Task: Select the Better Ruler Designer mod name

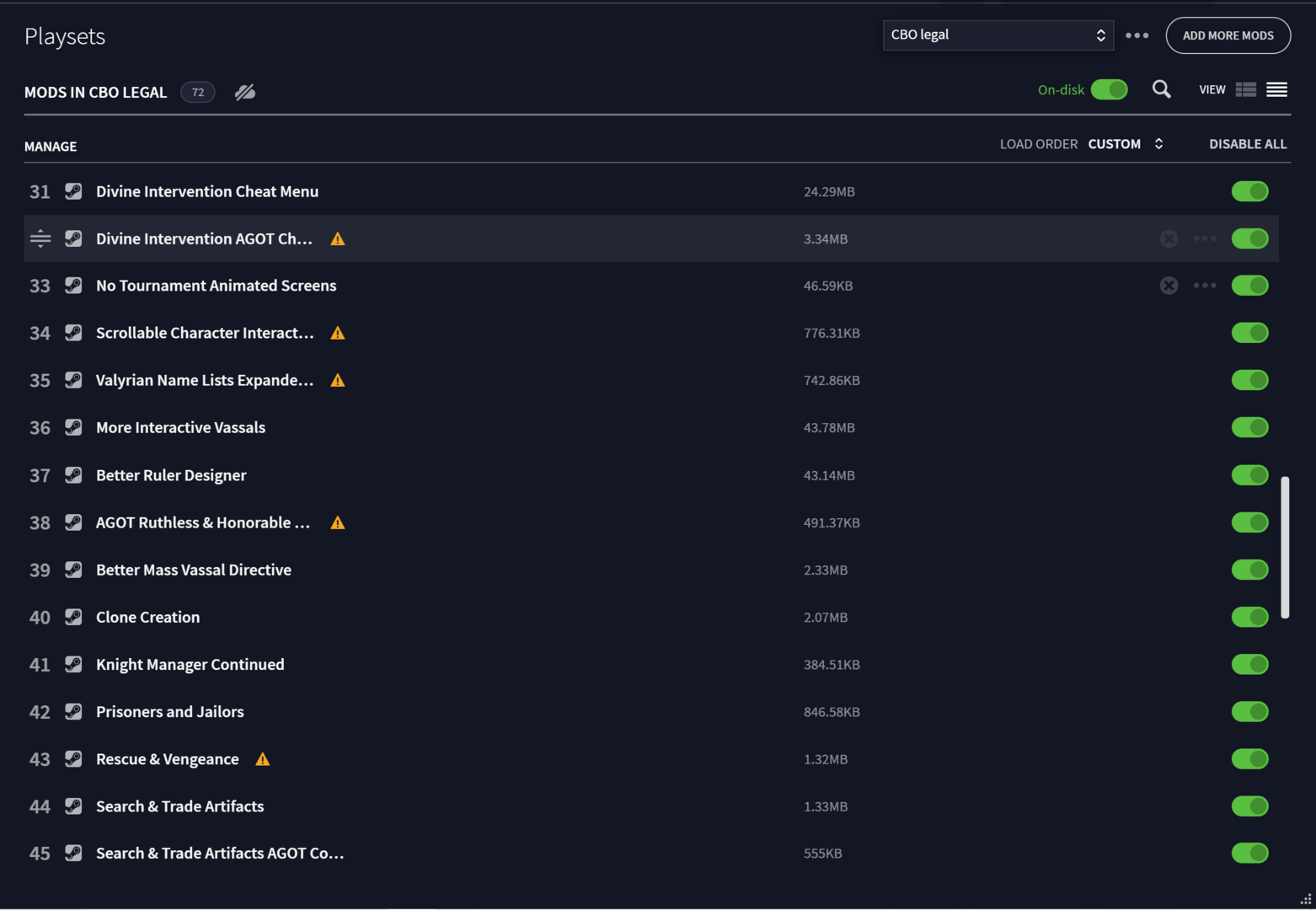Action: [171, 475]
